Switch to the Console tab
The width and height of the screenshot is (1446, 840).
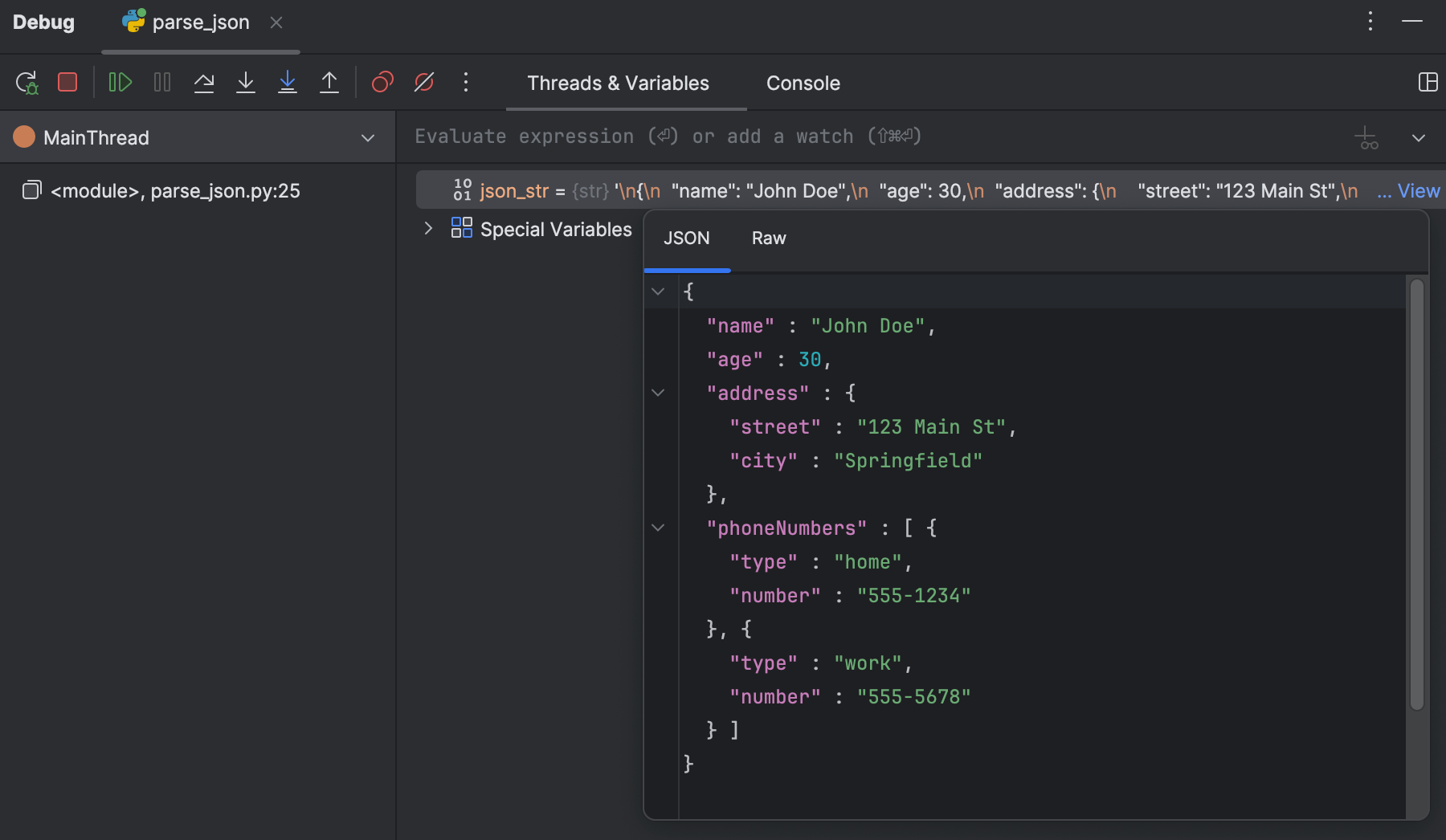[803, 83]
